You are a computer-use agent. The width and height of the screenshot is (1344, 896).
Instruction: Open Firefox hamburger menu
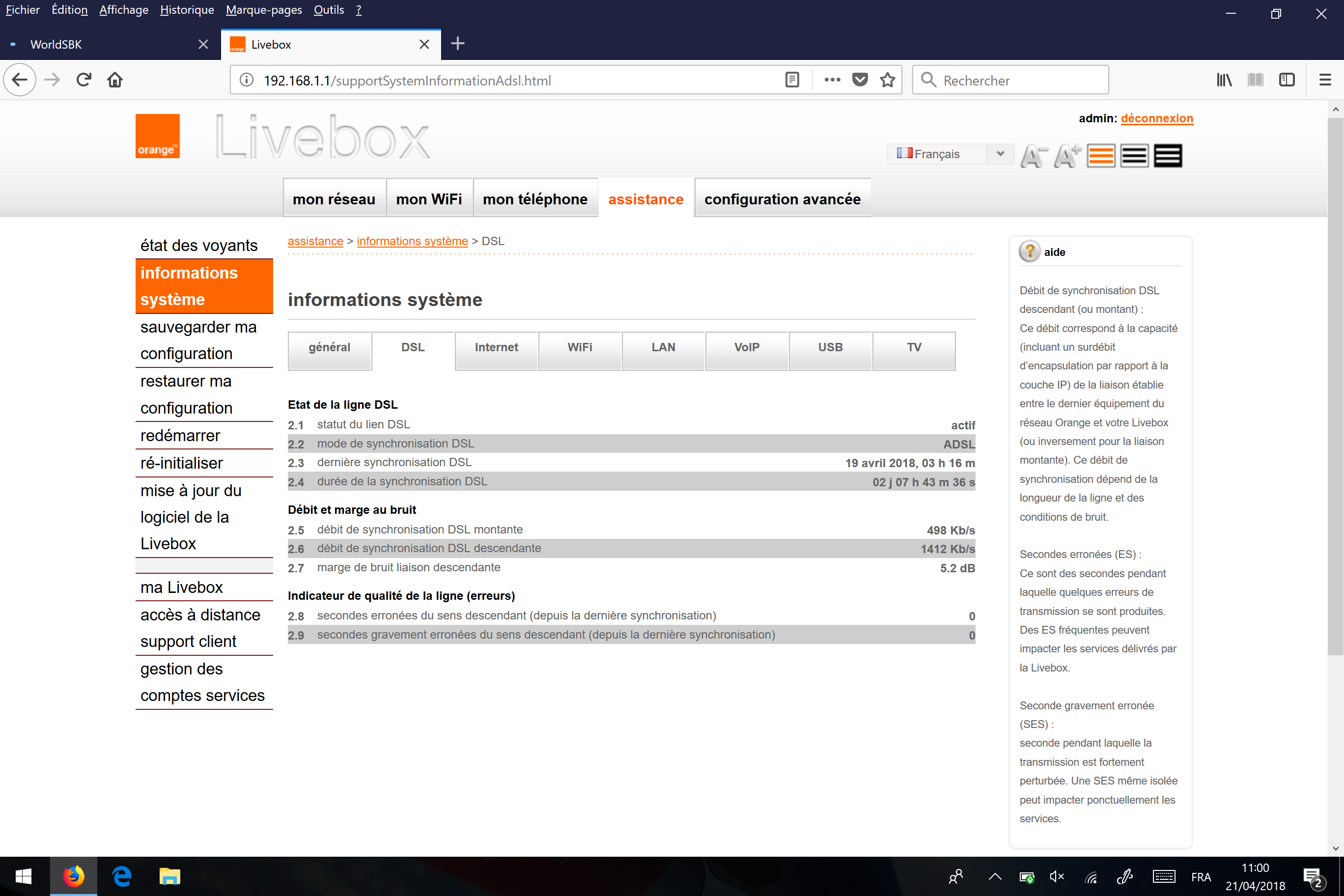pos(1325,80)
